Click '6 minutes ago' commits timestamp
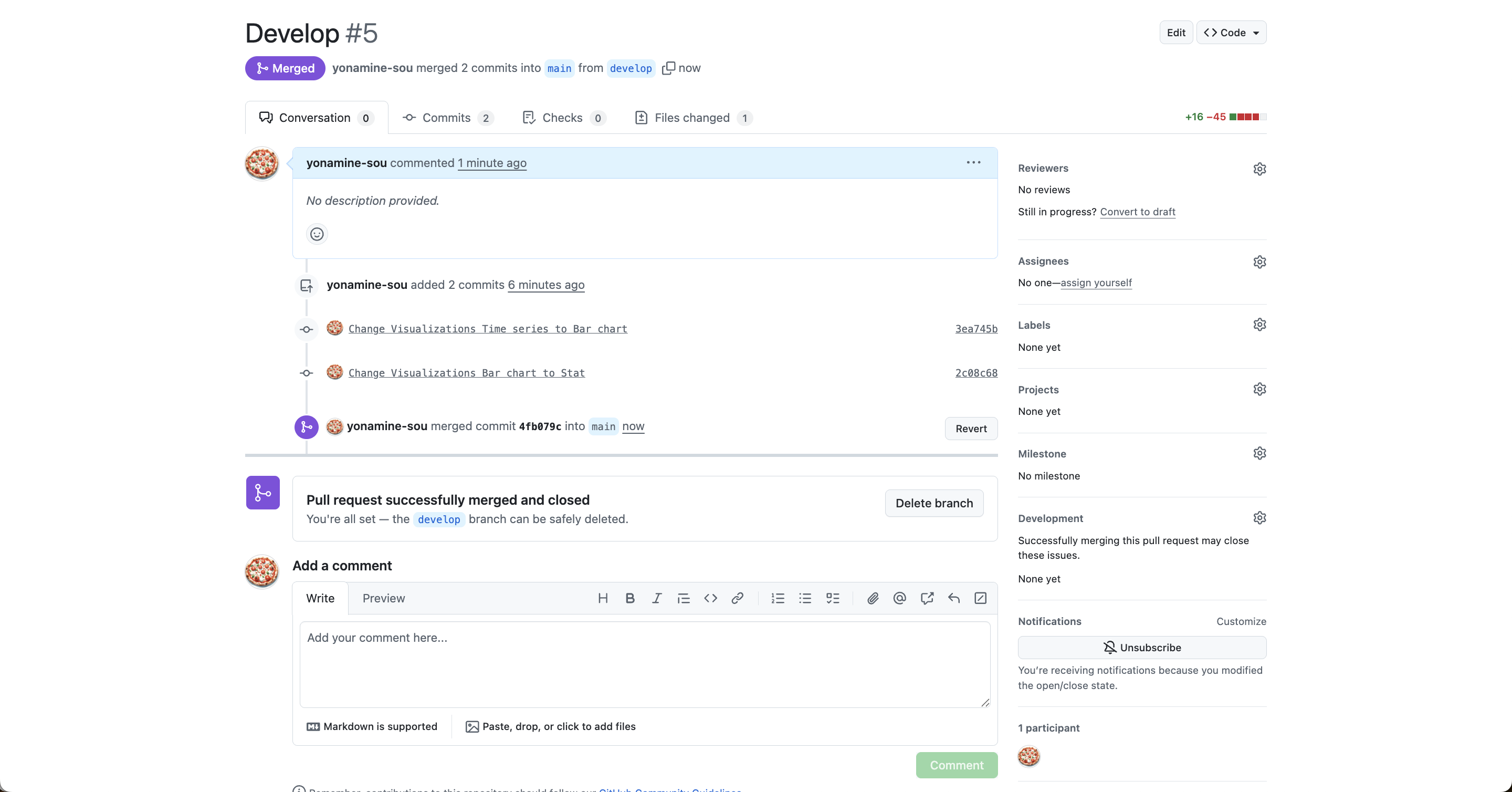Screen dimensions: 1512x792 pos(546,285)
